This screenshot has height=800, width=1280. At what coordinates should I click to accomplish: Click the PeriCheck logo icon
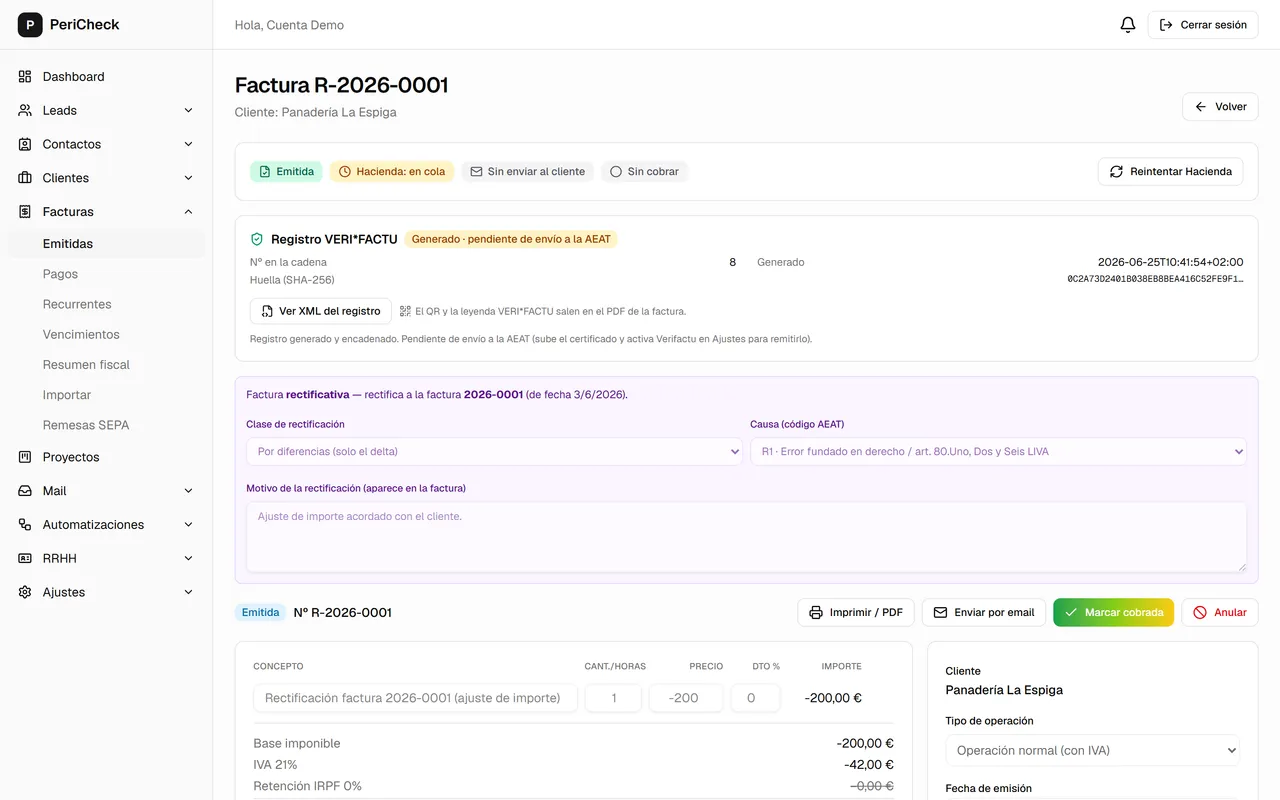[x=30, y=25]
